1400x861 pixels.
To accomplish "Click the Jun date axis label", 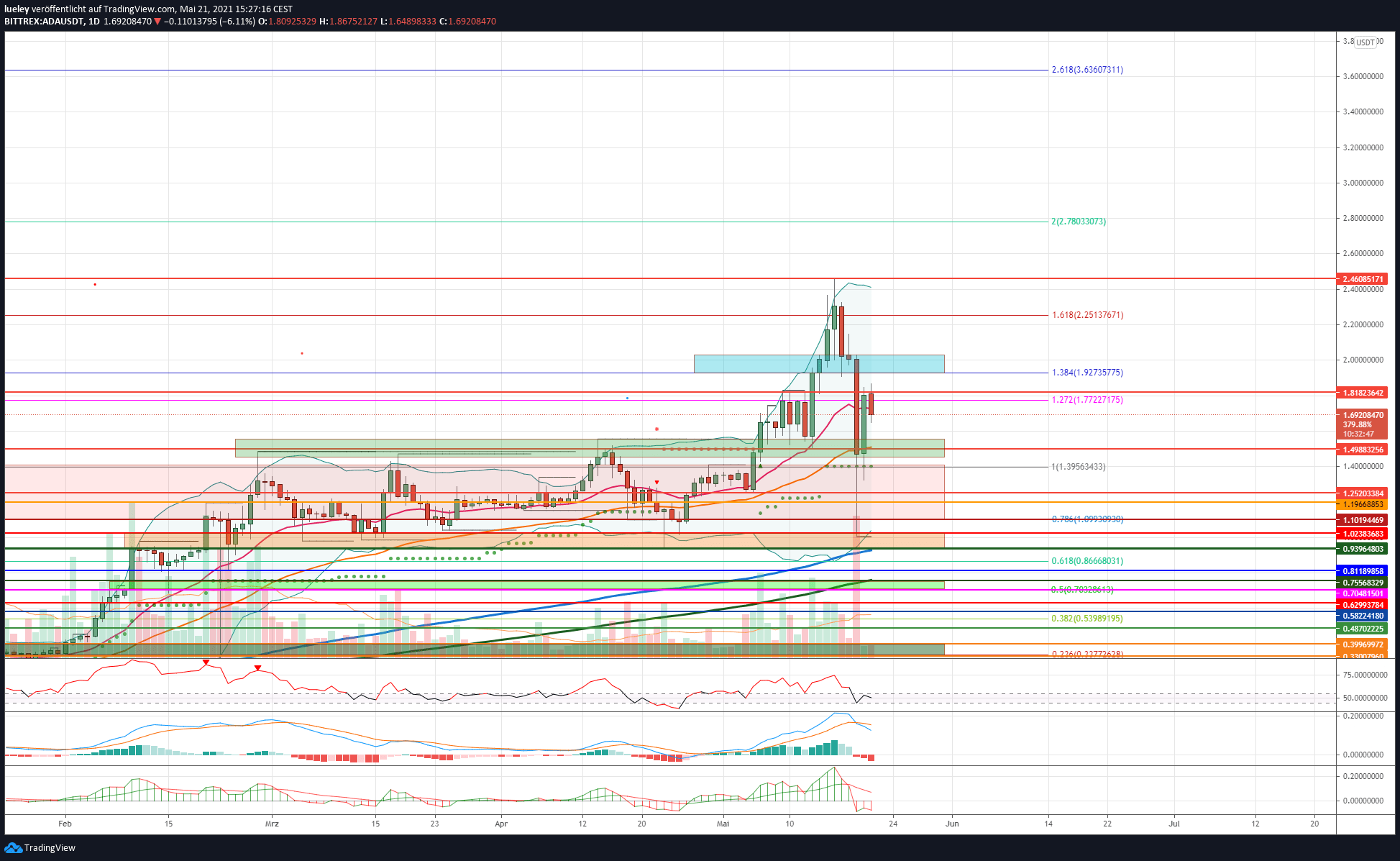I will point(952,824).
